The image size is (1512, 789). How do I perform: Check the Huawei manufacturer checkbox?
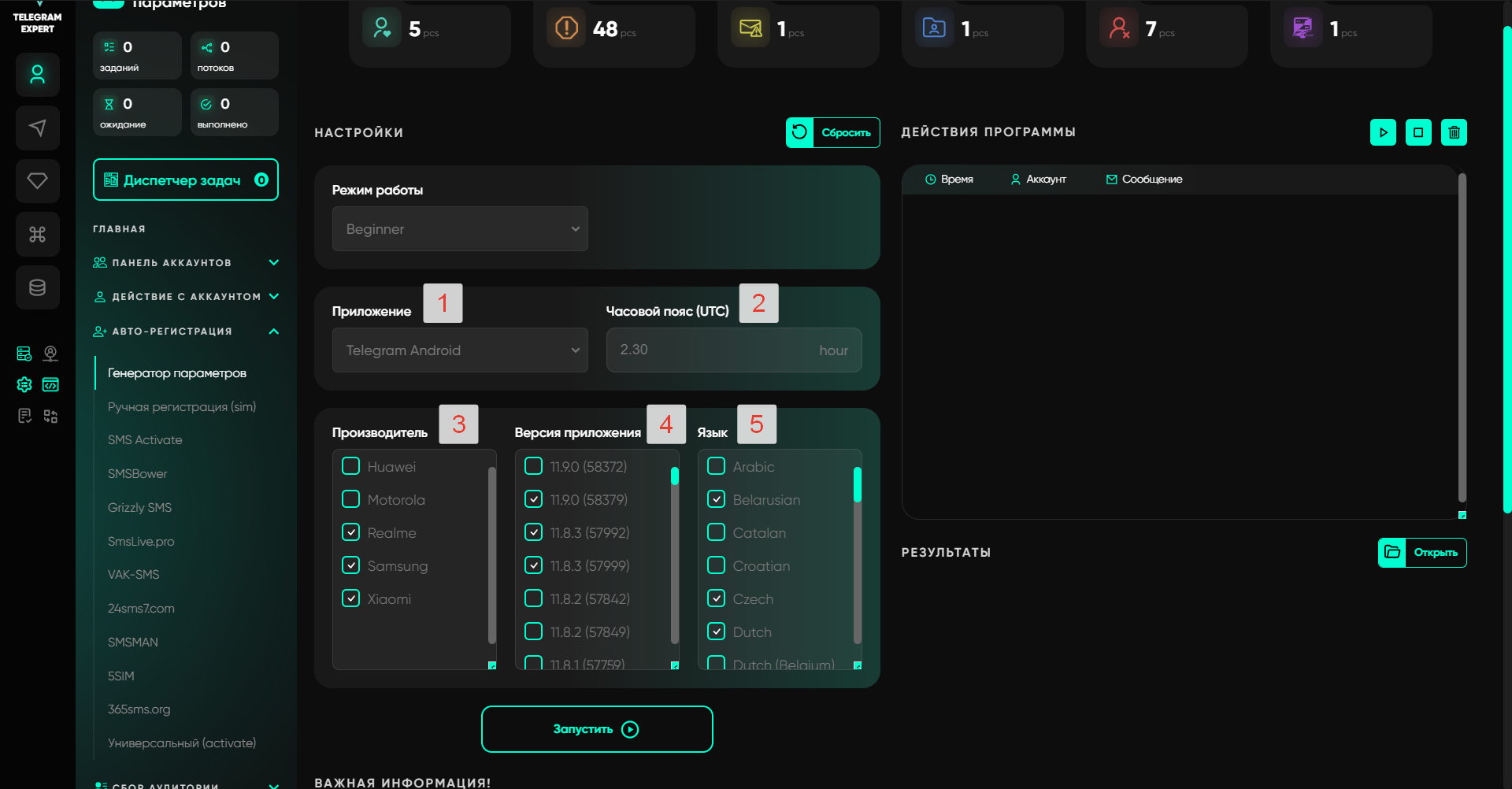(351, 466)
